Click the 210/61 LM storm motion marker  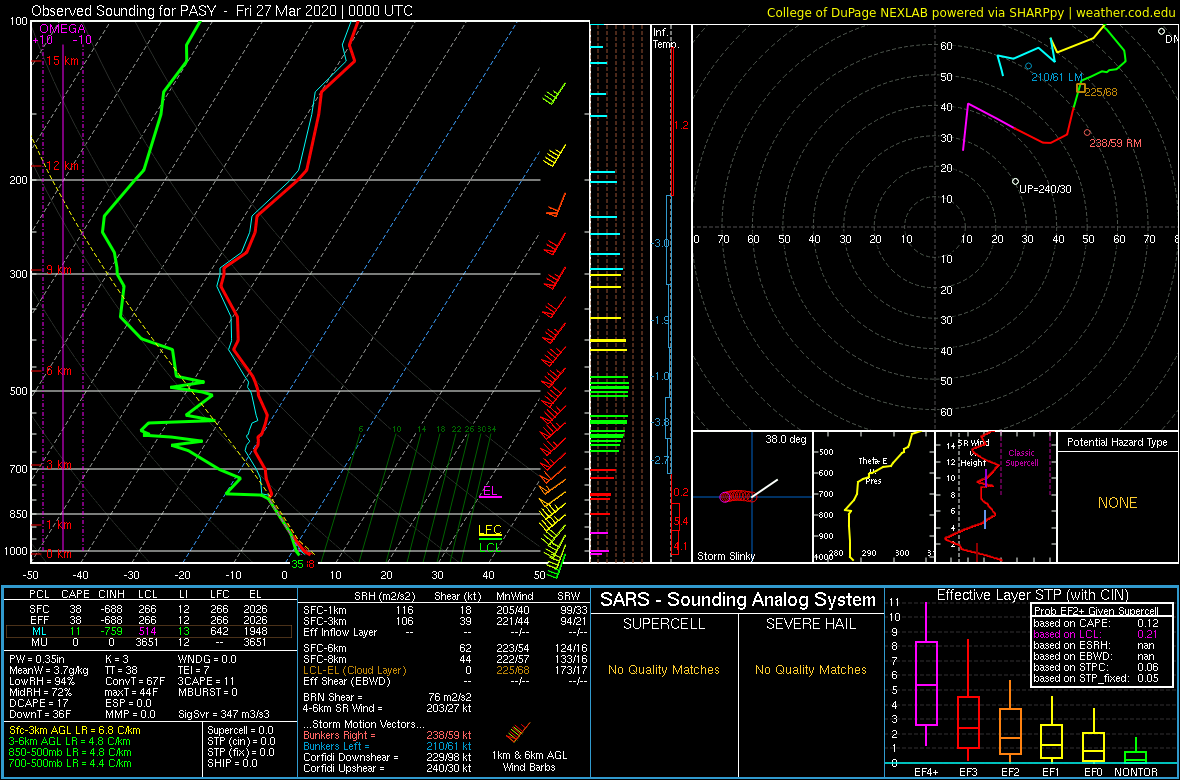[x=1029, y=66]
